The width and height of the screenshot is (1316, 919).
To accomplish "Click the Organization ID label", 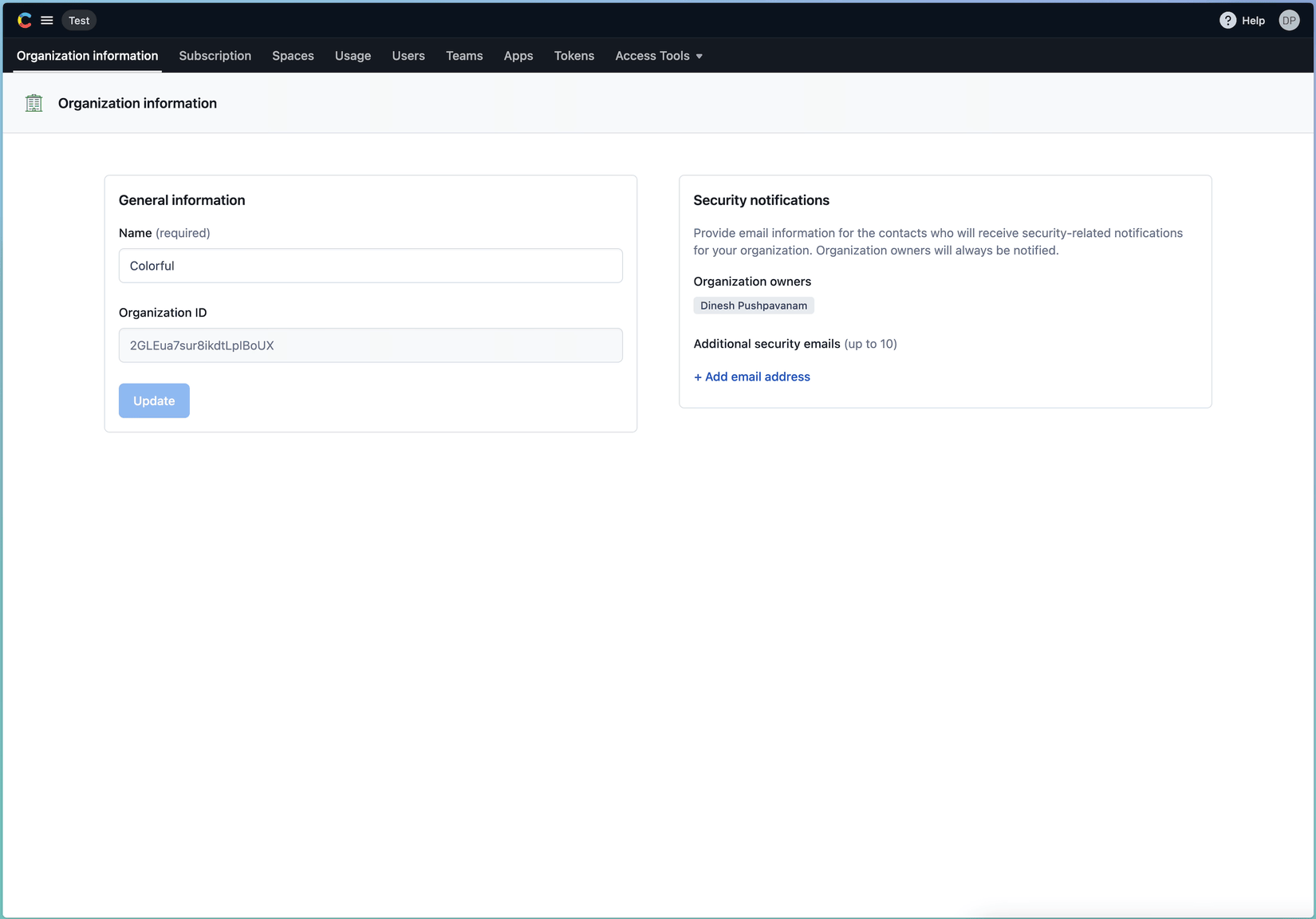I will (163, 313).
